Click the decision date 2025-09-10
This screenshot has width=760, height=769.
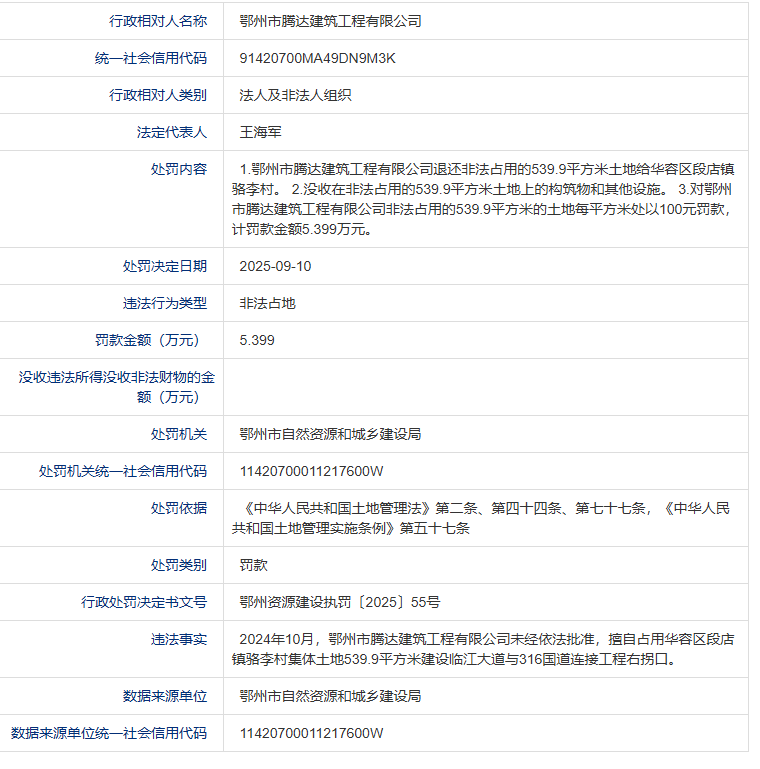pyautogui.click(x=275, y=266)
